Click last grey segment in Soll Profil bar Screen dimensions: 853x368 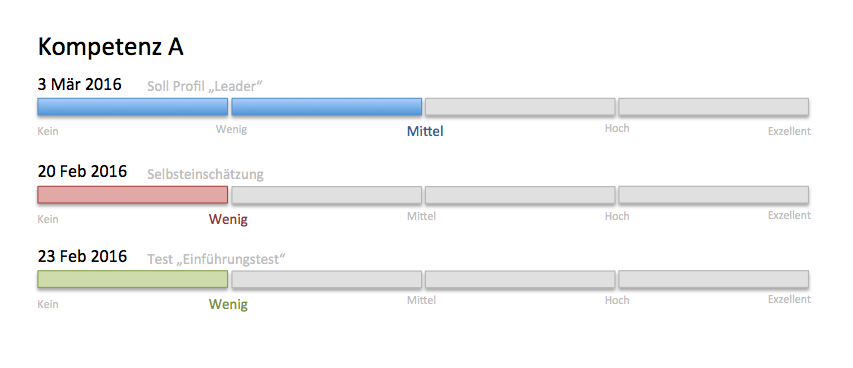(713, 107)
